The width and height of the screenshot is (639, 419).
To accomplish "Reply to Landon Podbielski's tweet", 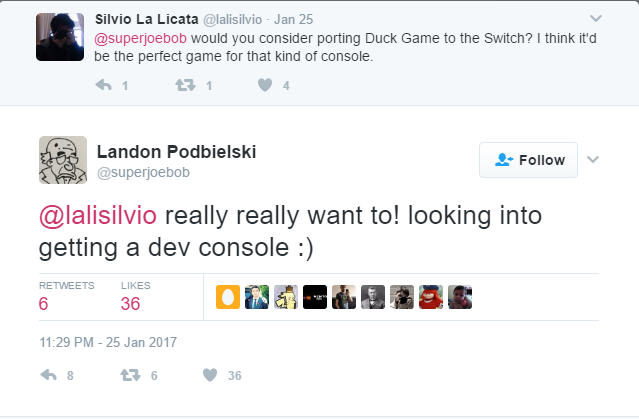I will (48, 375).
